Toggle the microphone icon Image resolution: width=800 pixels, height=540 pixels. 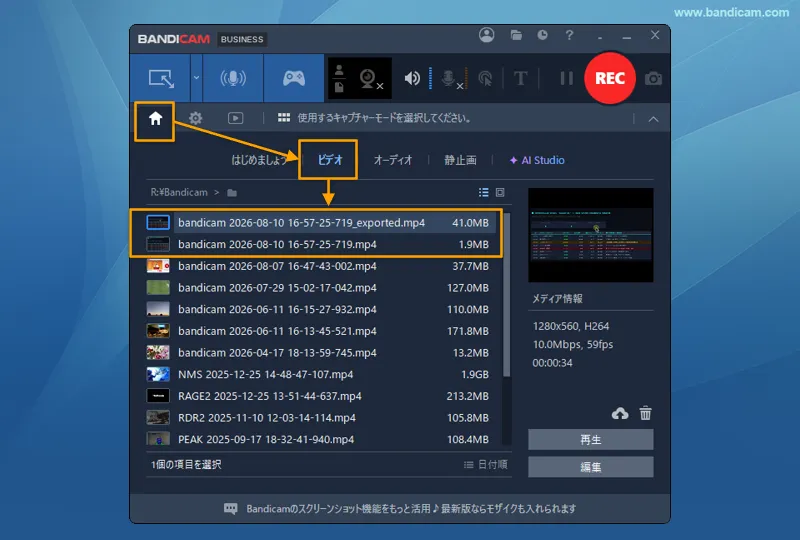click(451, 79)
